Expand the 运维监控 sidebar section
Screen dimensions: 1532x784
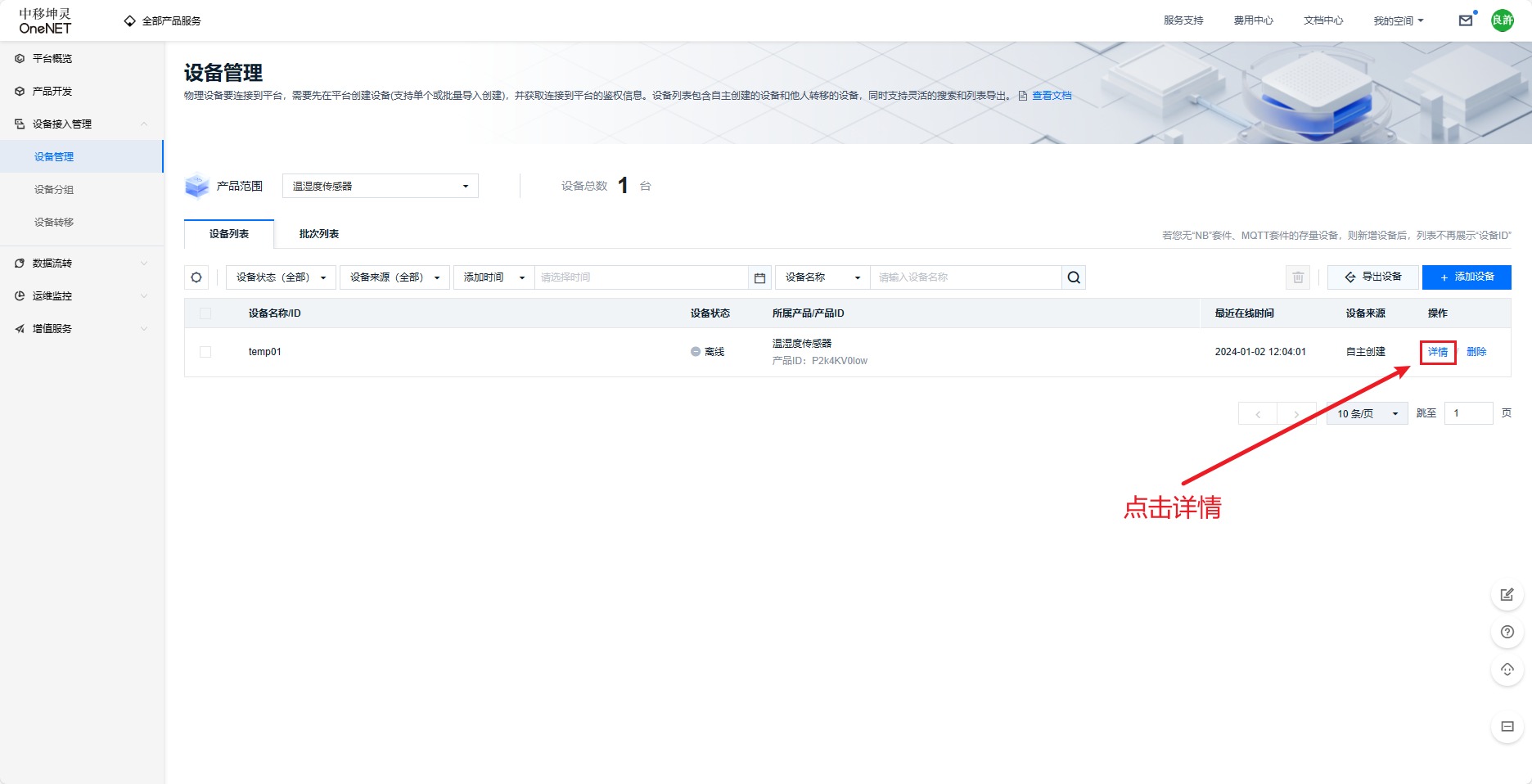click(x=144, y=296)
